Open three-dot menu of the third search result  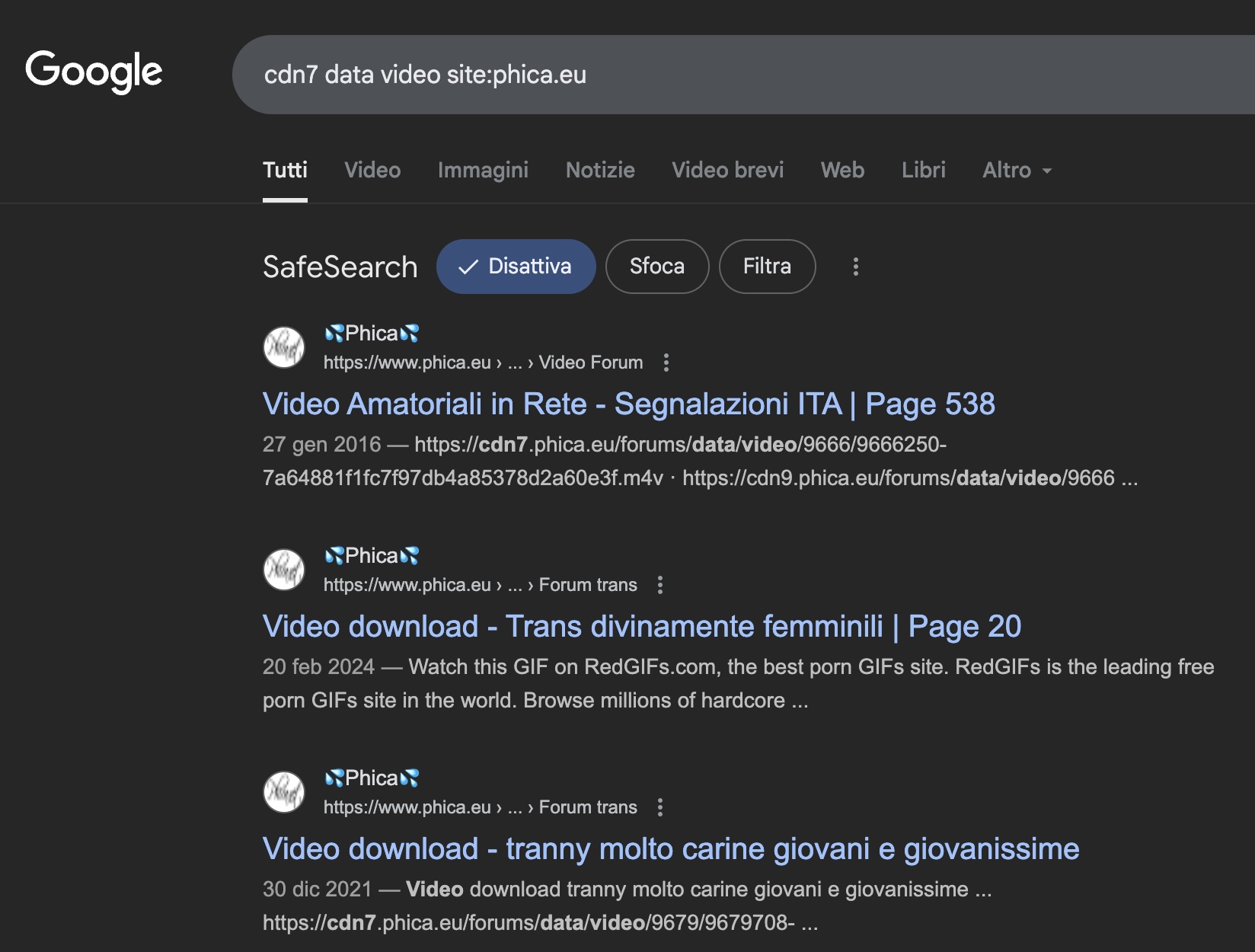(660, 807)
